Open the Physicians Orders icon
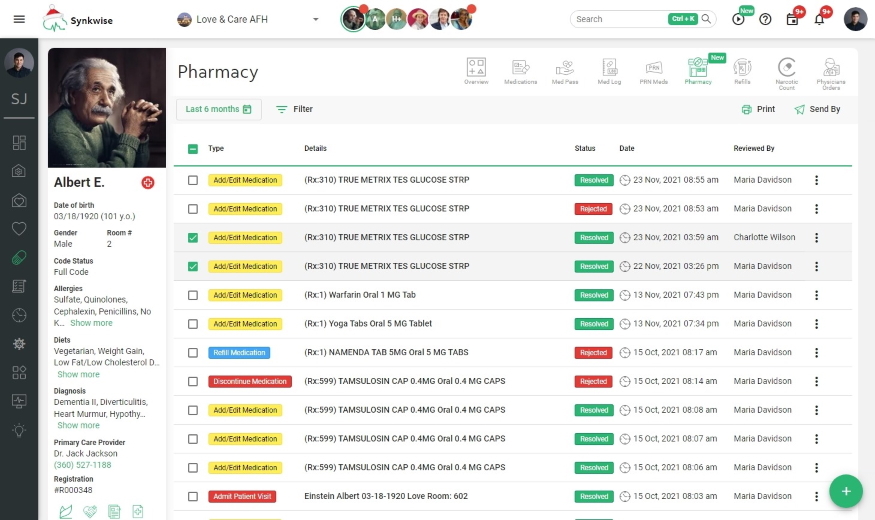The image size is (875, 520). point(831,70)
